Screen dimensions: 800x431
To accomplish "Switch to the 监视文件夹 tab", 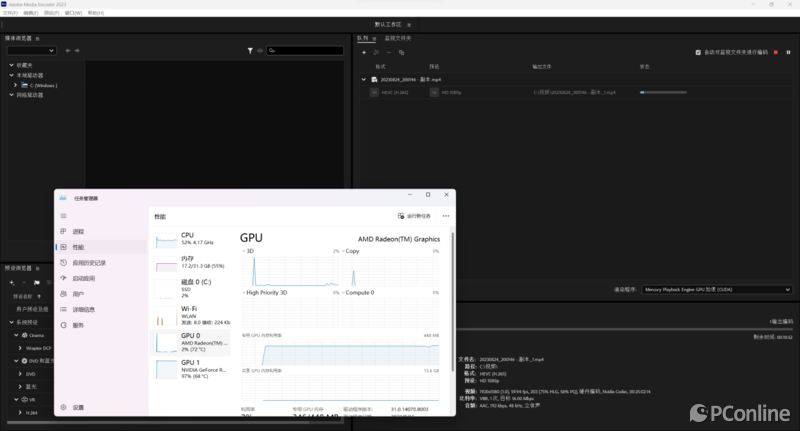I will pyautogui.click(x=398, y=38).
